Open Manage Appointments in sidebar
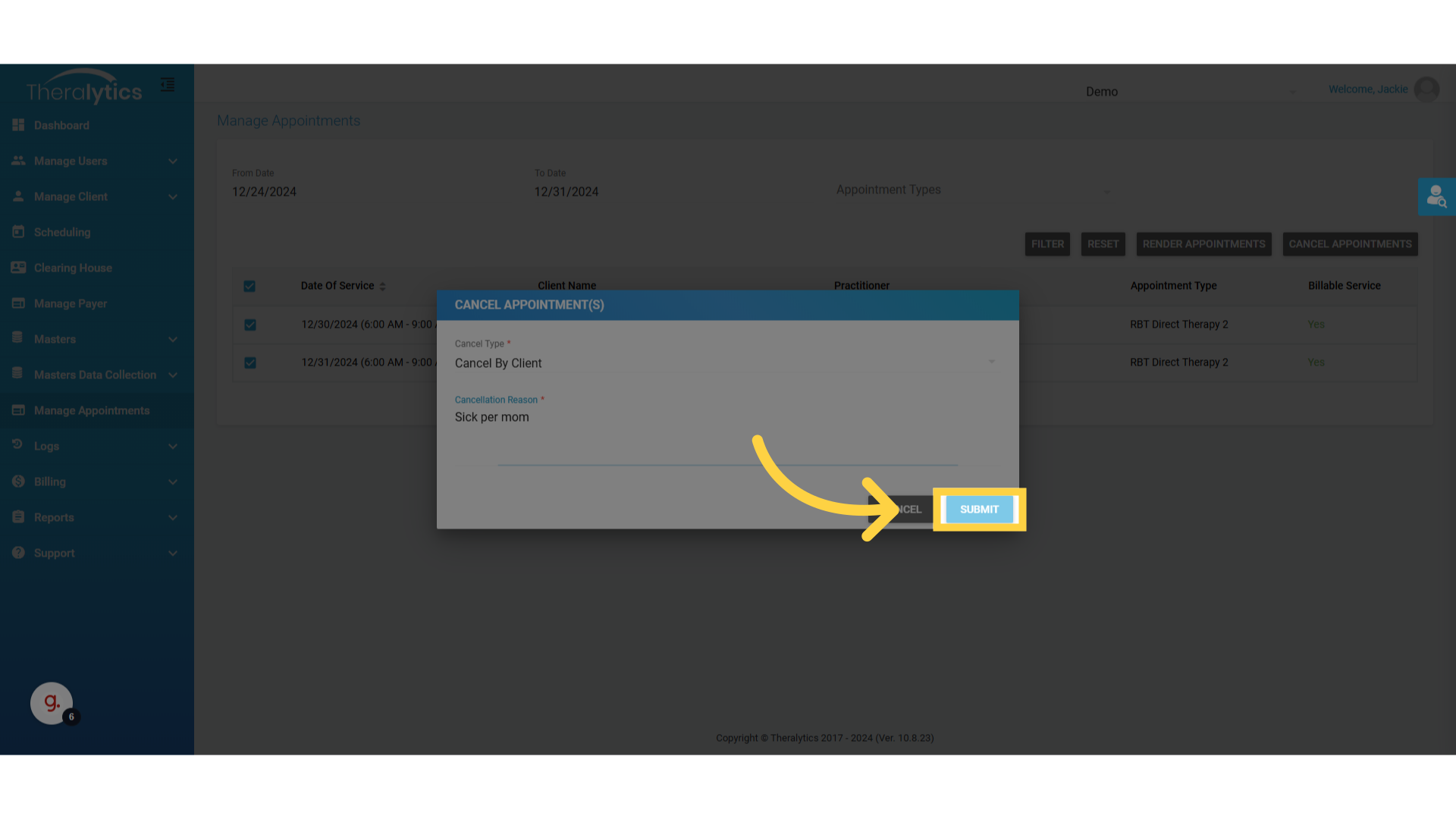Image resolution: width=1456 pixels, height=819 pixels. [92, 410]
